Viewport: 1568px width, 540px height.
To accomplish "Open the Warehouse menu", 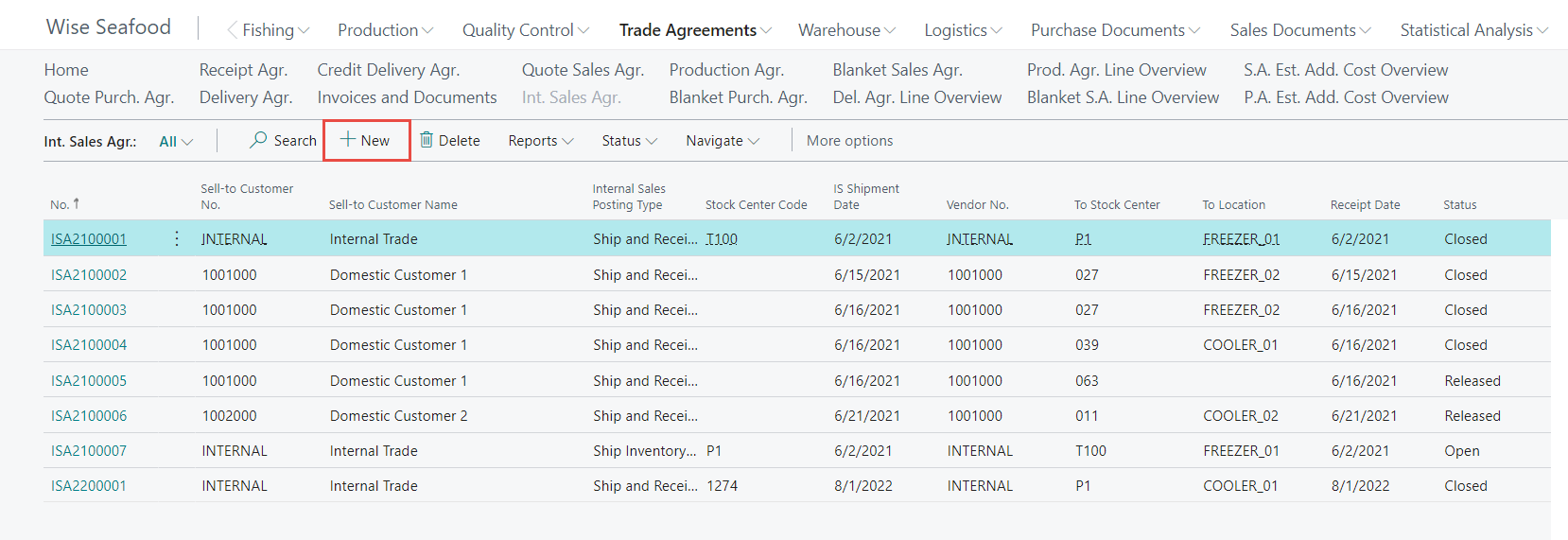I will pos(846,30).
